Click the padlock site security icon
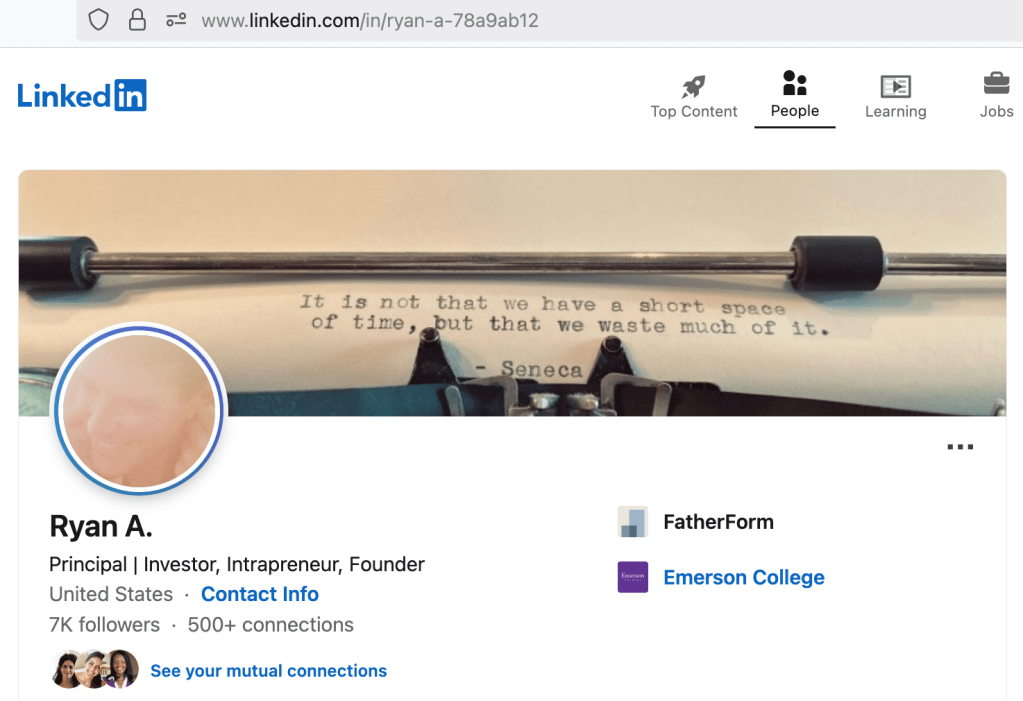Viewport: 1023px width, 701px height. pyautogui.click(x=137, y=20)
